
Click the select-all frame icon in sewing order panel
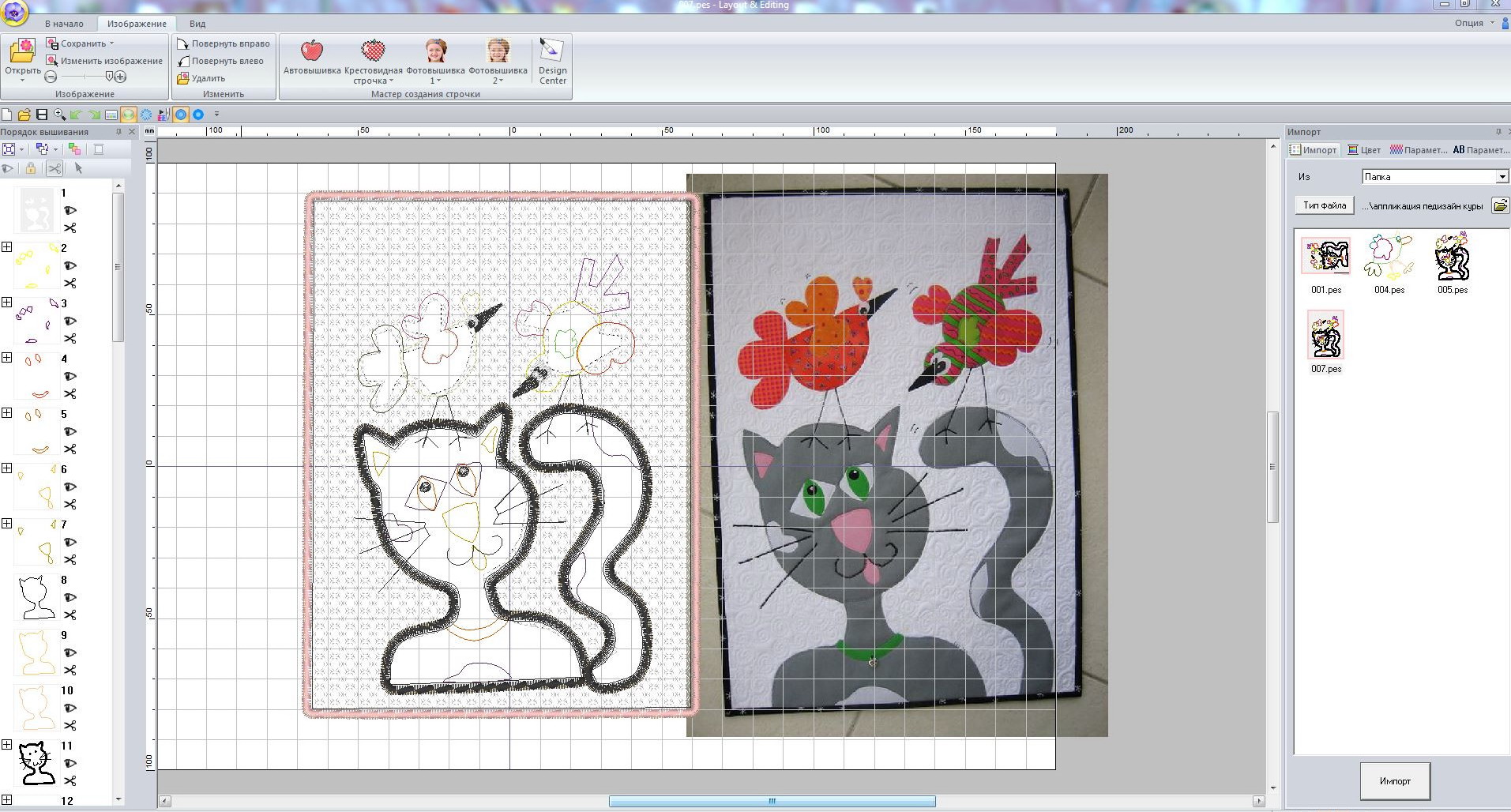point(9,148)
